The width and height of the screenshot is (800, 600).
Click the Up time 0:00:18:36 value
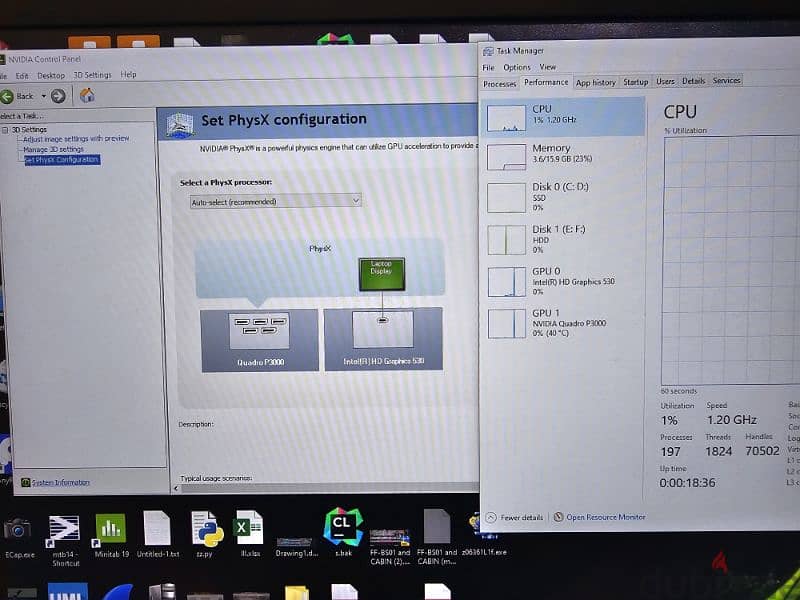pos(687,483)
